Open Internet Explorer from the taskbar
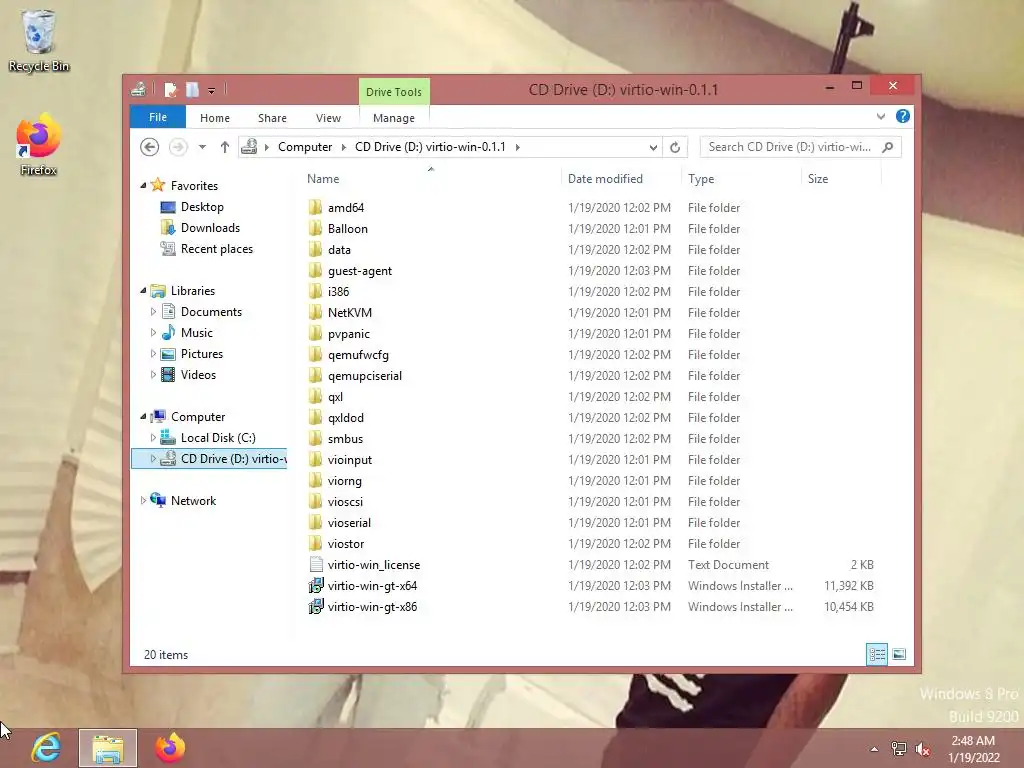Screen dimensions: 1024x768 point(46,748)
